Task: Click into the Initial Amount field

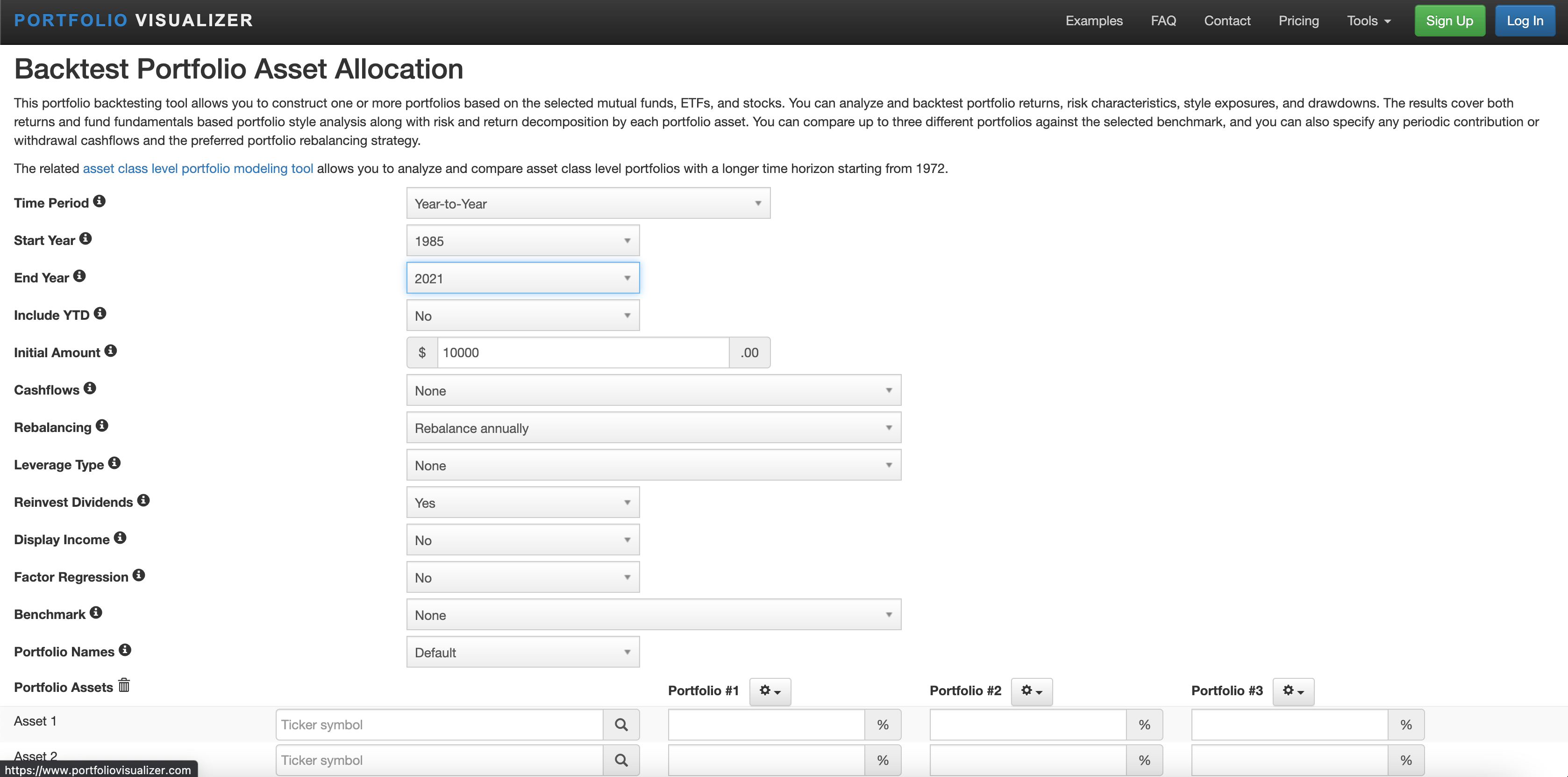Action: 583,353
